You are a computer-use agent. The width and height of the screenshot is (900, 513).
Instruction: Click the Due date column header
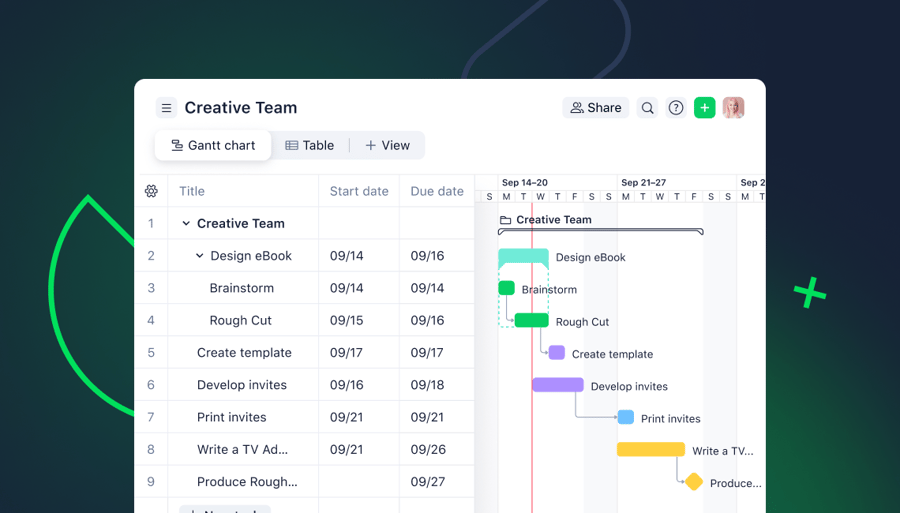click(x=437, y=191)
